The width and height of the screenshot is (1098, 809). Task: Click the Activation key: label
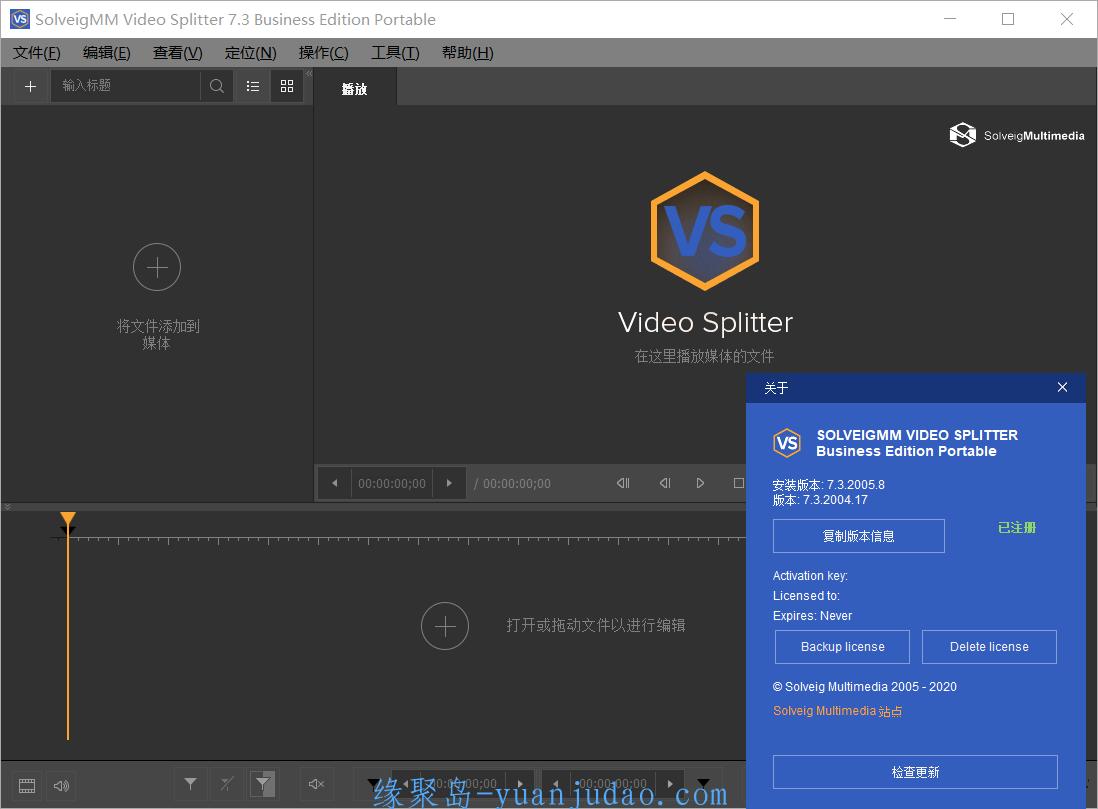pos(810,576)
